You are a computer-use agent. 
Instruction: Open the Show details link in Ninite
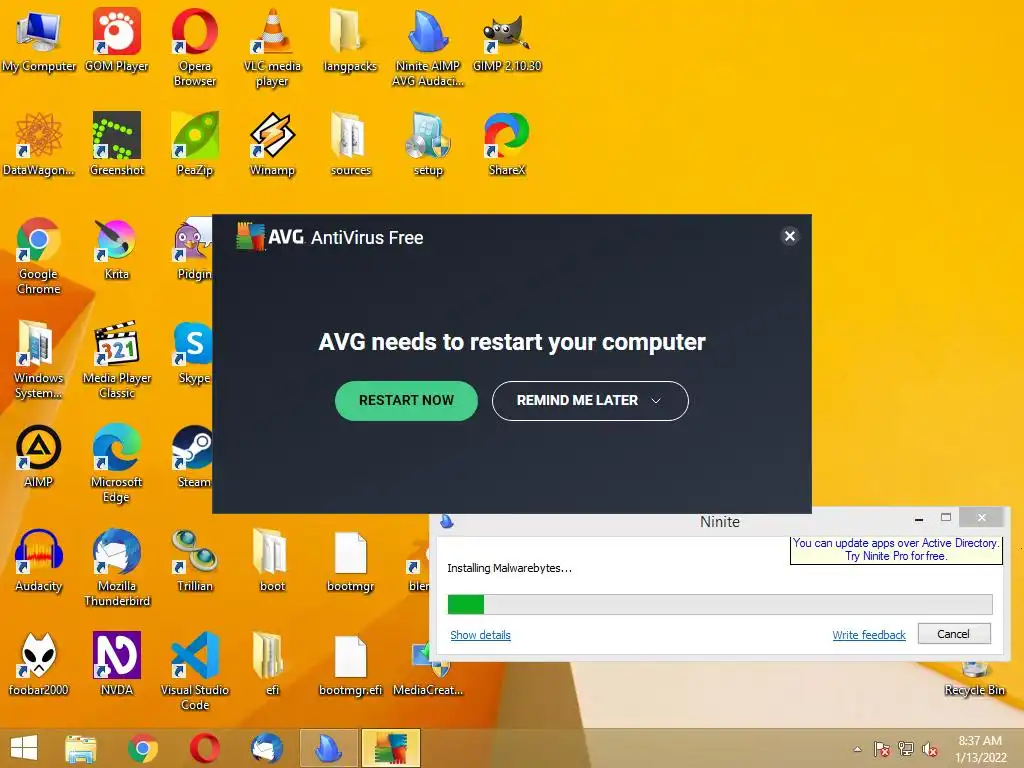[480, 635]
